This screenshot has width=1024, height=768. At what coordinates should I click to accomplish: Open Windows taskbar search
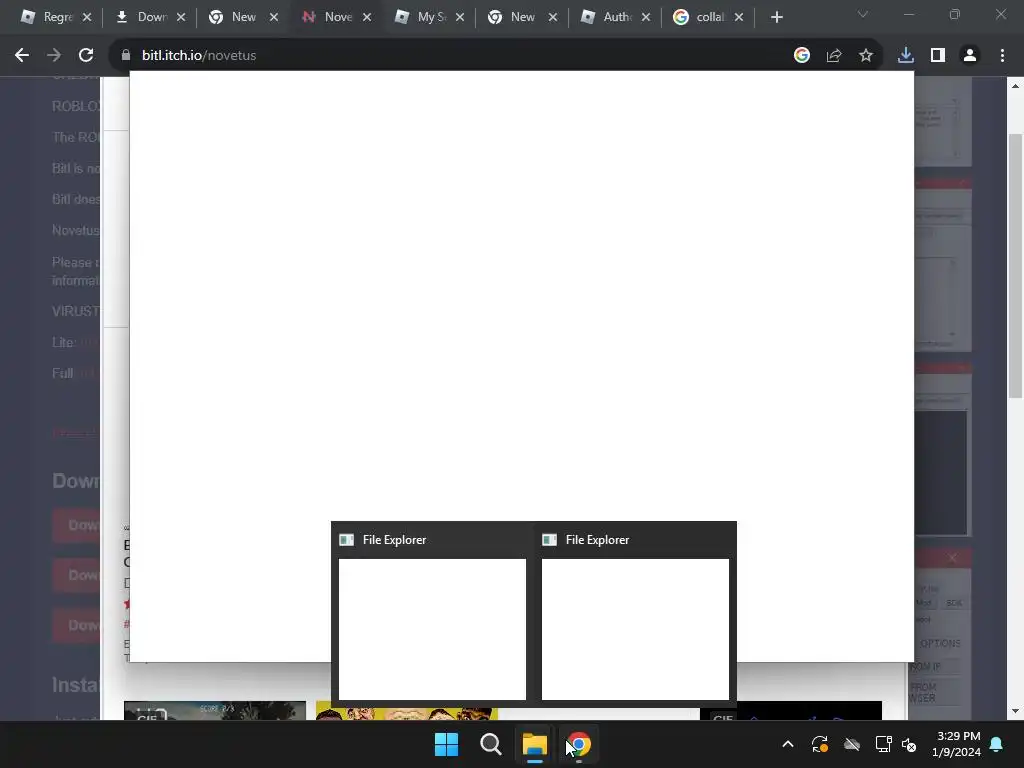(x=490, y=744)
